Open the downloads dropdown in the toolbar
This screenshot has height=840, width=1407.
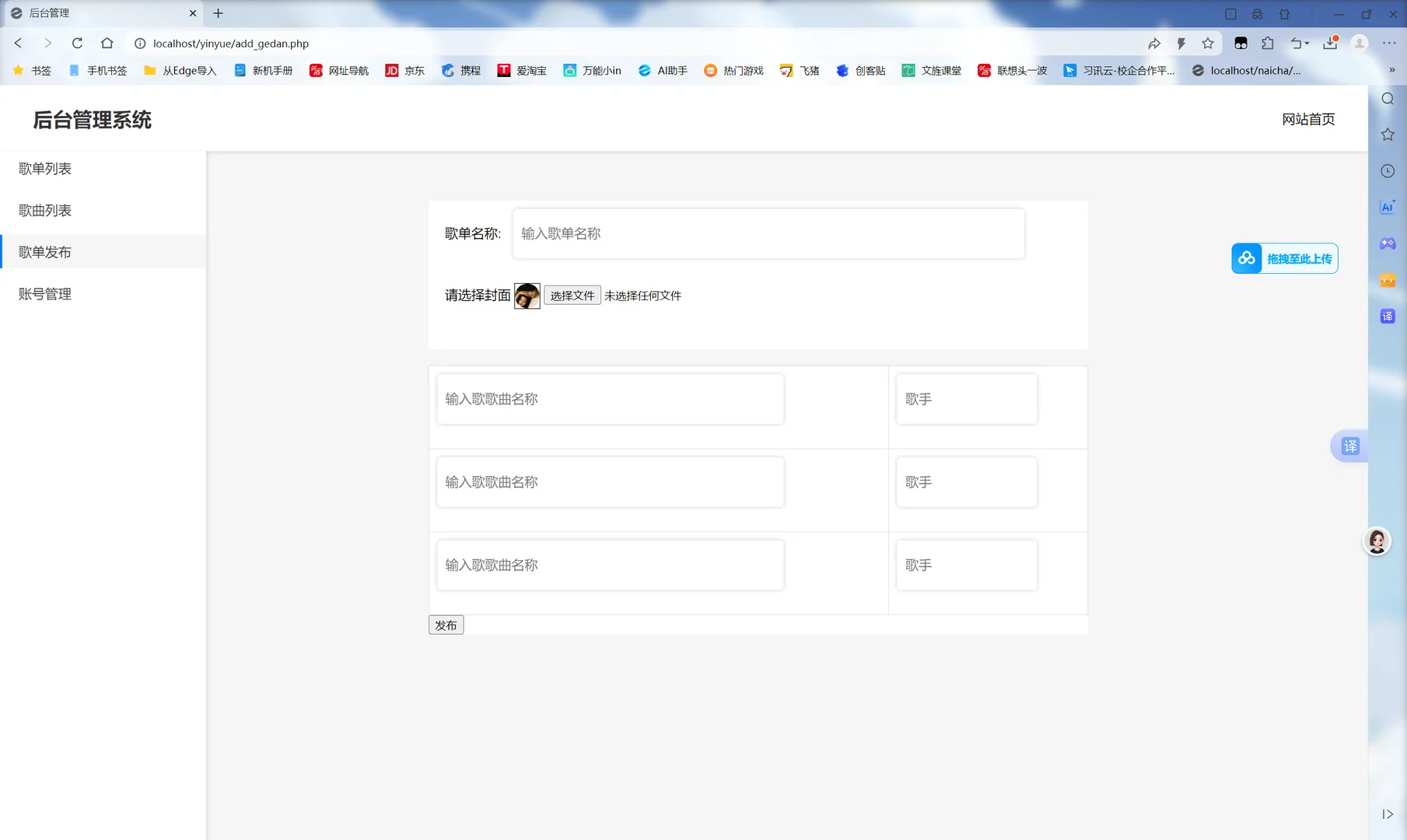[x=1332, y=44]
